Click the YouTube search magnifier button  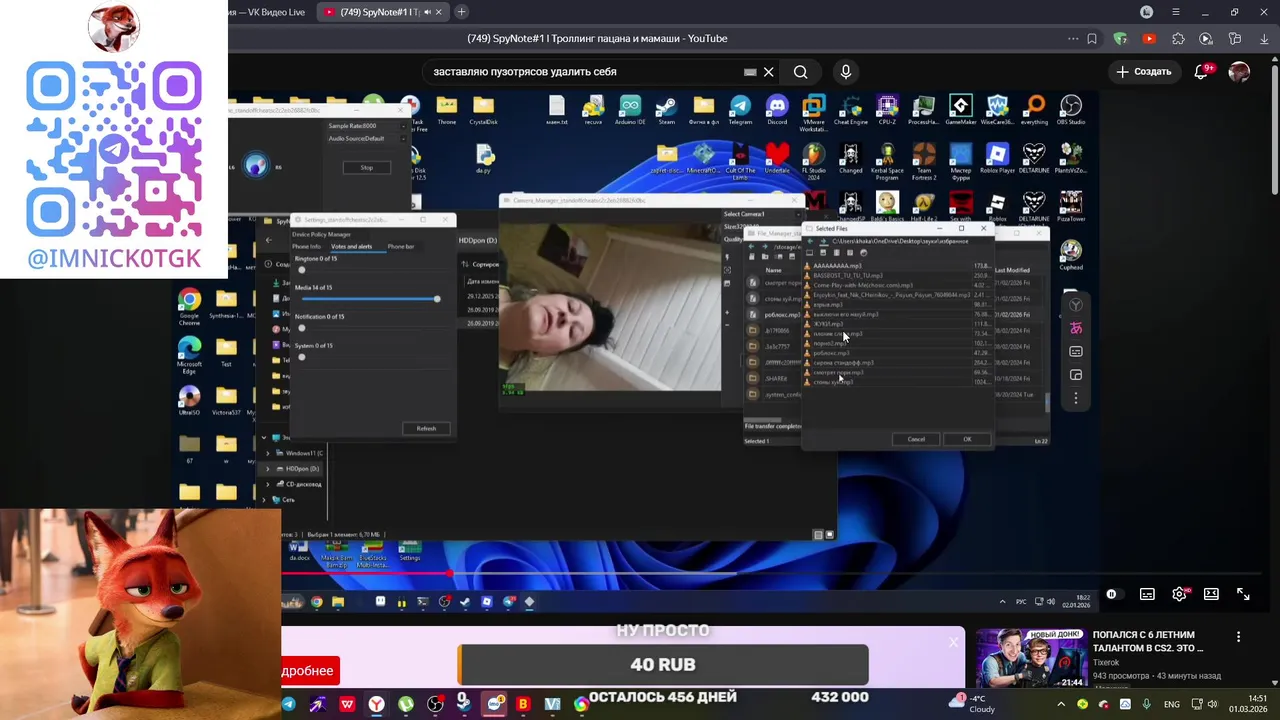tap(800, 72)
